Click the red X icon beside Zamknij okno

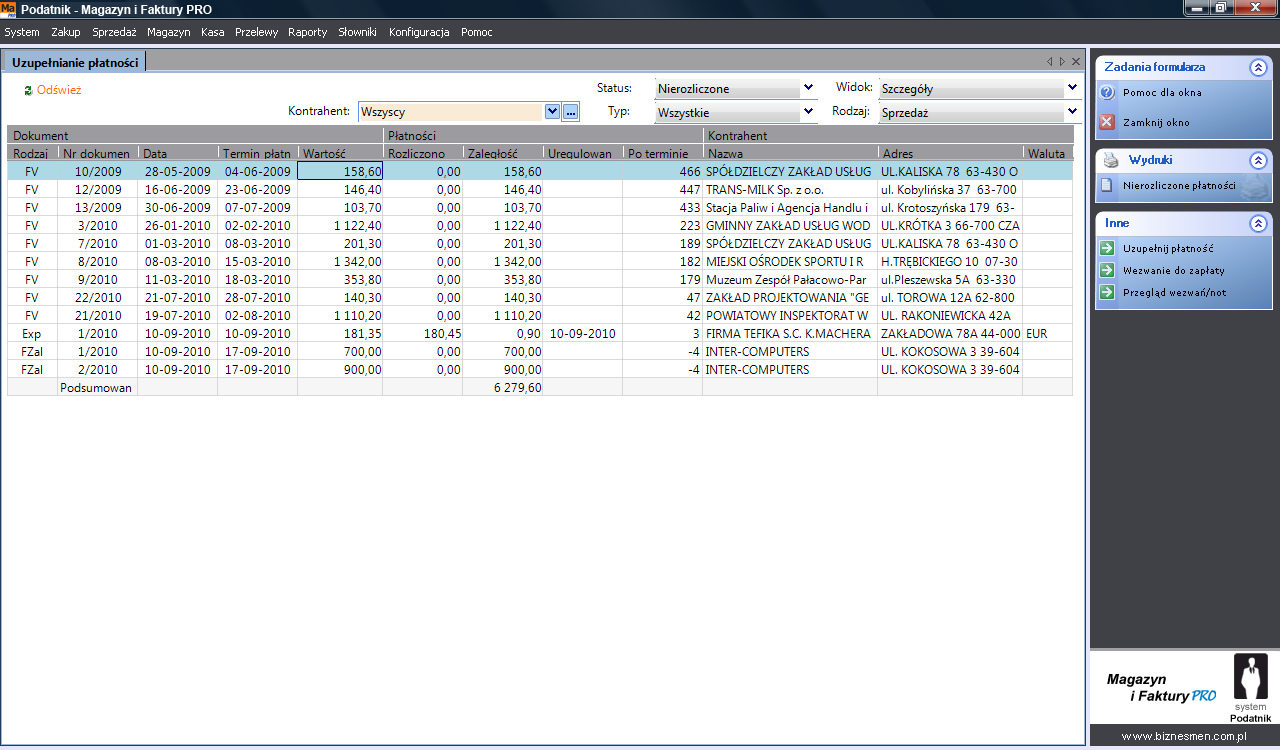(x=1107, y=122)
